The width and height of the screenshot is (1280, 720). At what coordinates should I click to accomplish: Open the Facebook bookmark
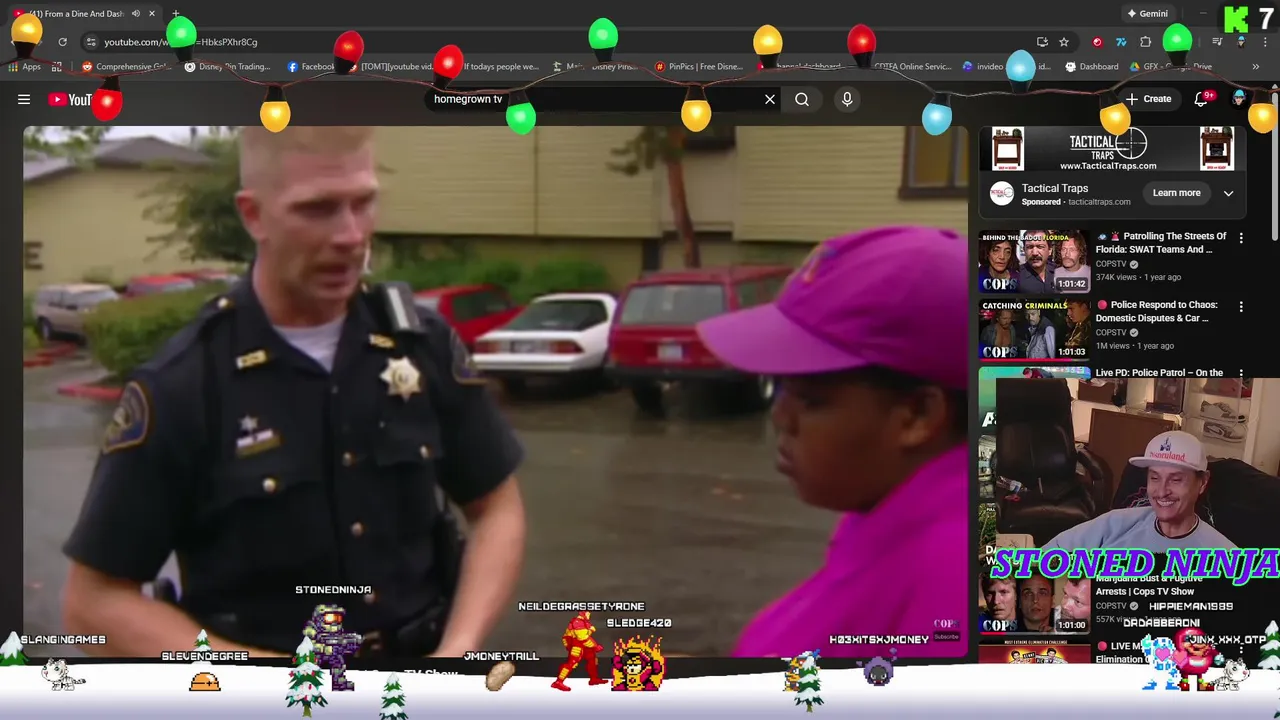[311, 67]
